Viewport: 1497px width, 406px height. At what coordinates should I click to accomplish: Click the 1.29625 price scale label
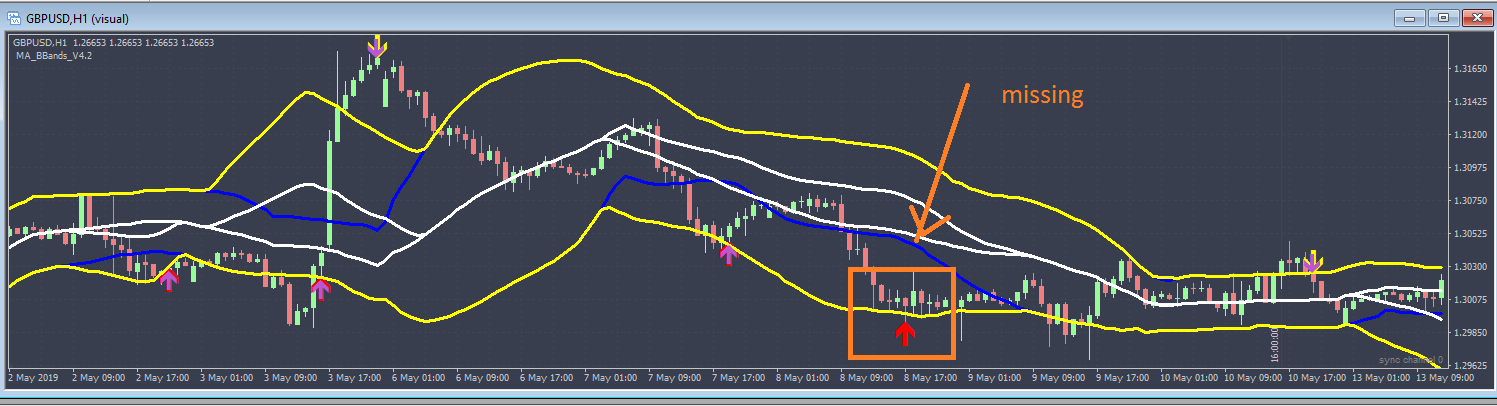point(1468,365)
